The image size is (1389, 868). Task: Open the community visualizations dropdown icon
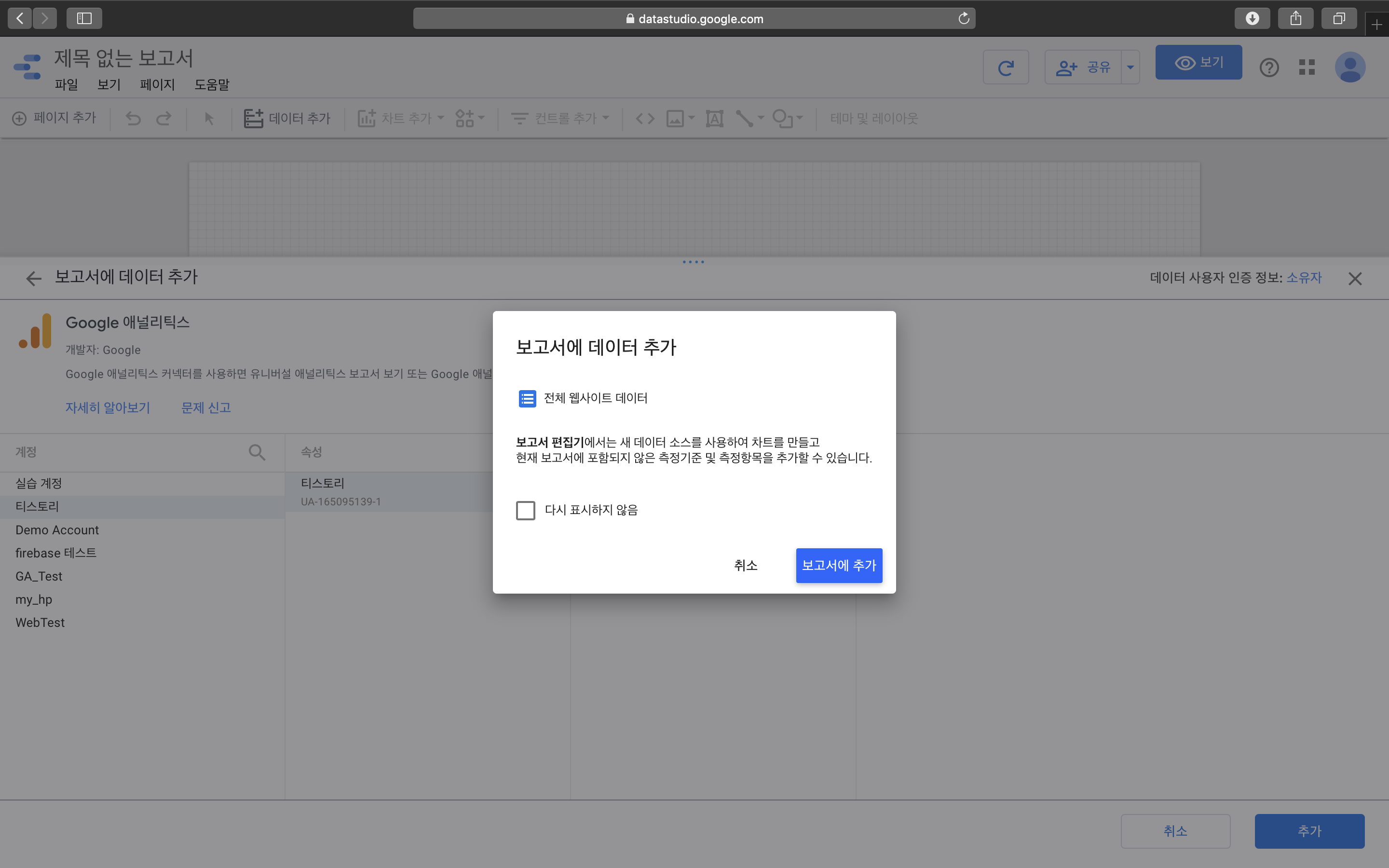(x=469, y=118)
